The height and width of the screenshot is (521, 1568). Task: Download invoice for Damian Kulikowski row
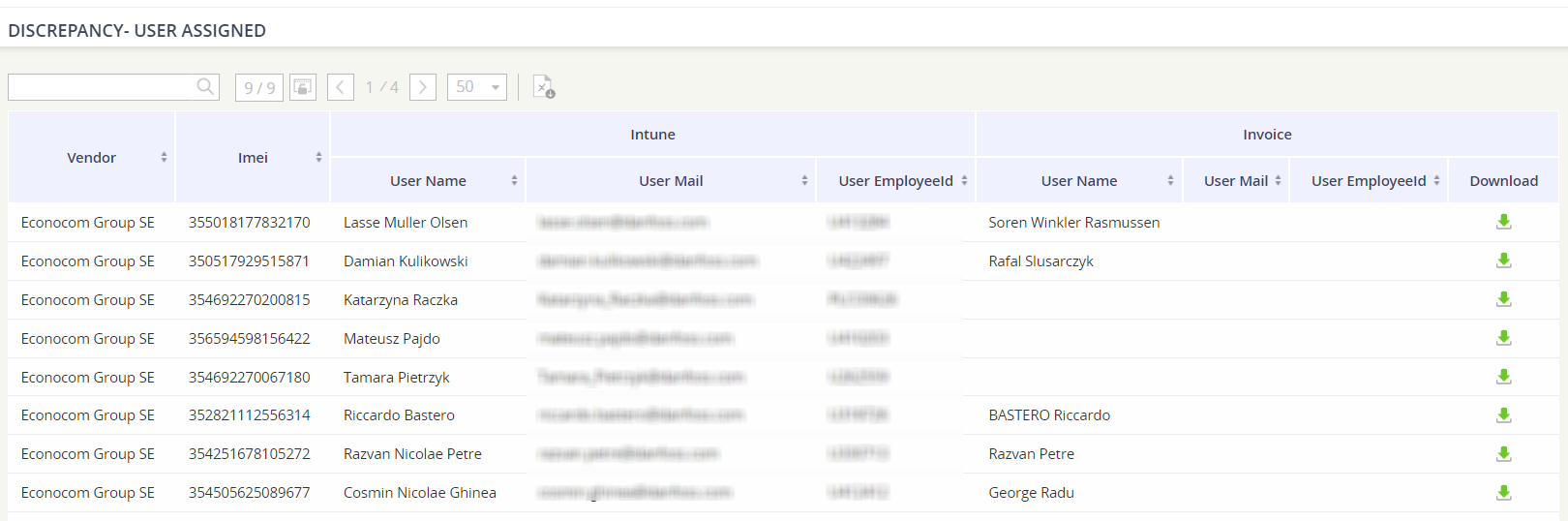click(x=1504, y=260)
